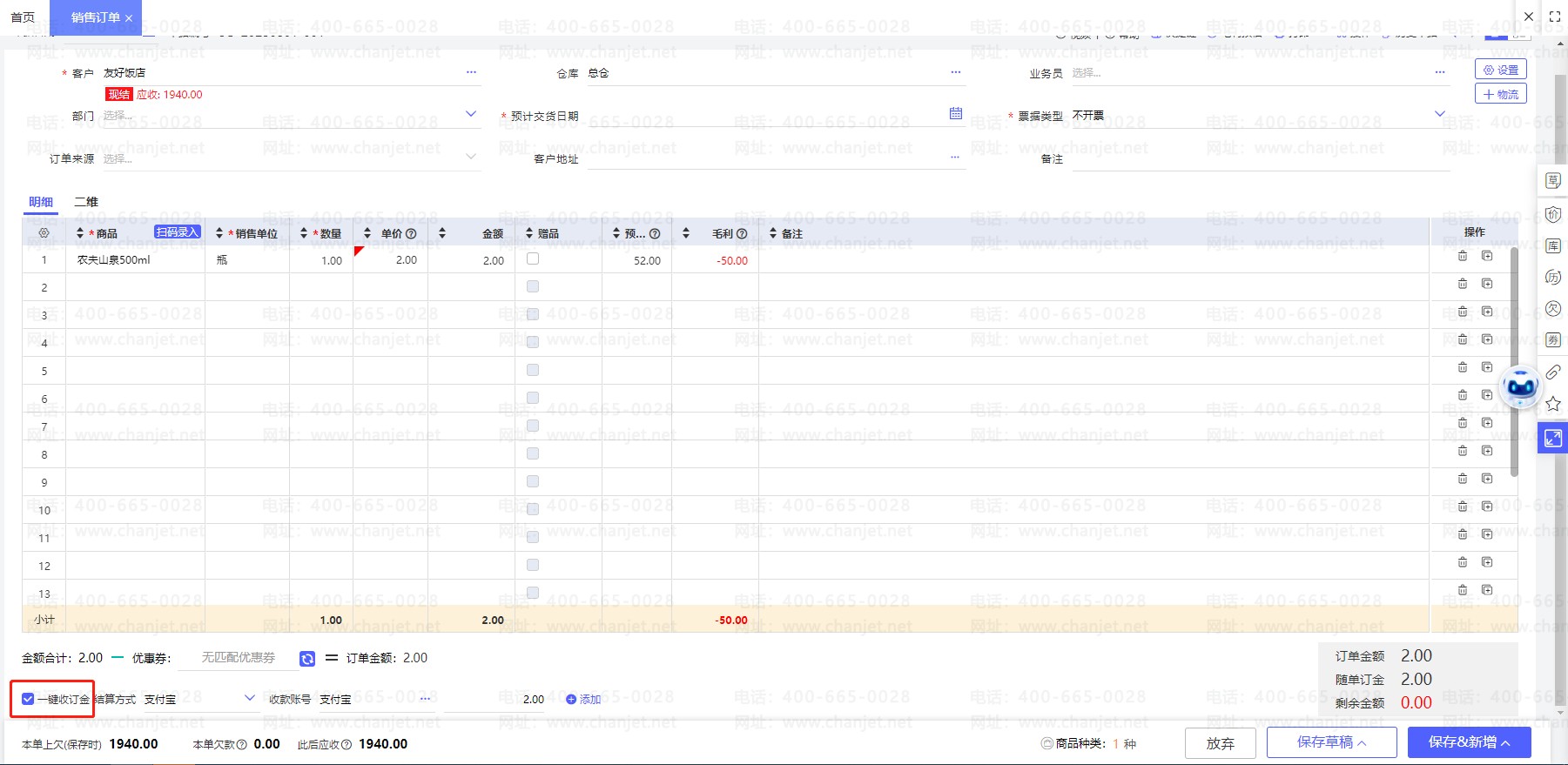Click the coupon refresh icon
This screenshot has height=765, width=1568.
pos(307,659)
